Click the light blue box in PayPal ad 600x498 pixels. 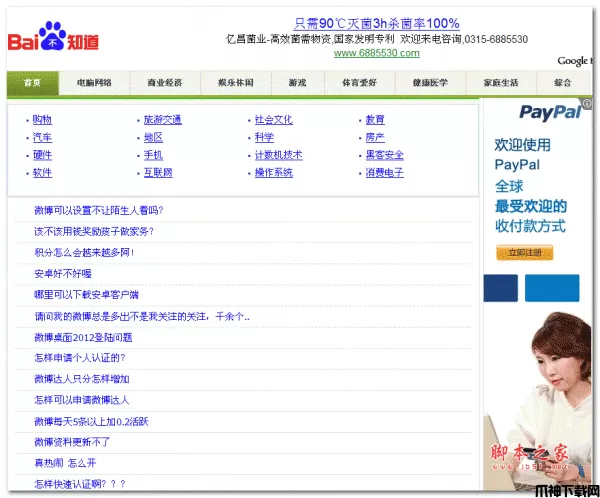click(x=552, y=288)
